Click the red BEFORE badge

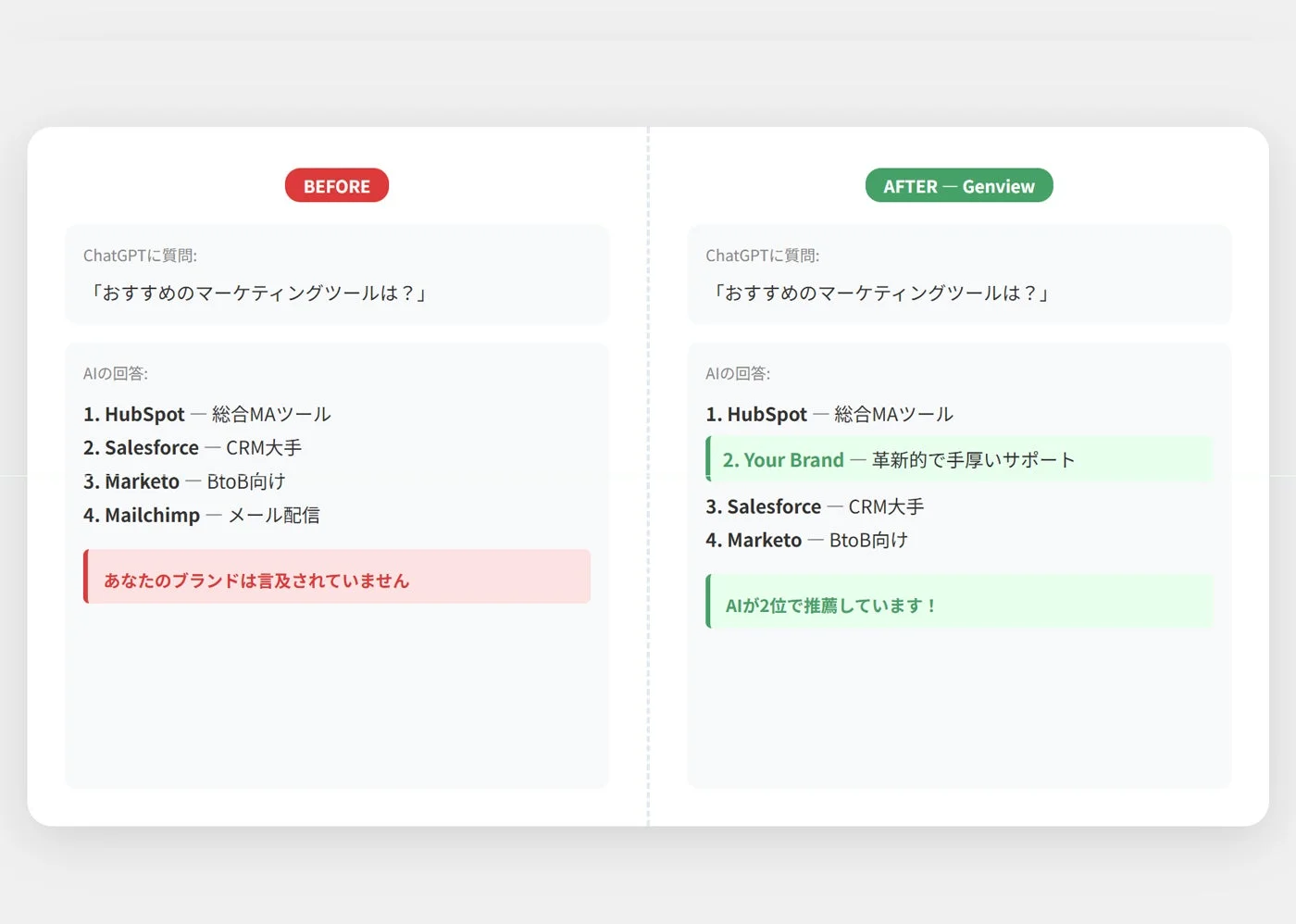click(x=337, y=185)
